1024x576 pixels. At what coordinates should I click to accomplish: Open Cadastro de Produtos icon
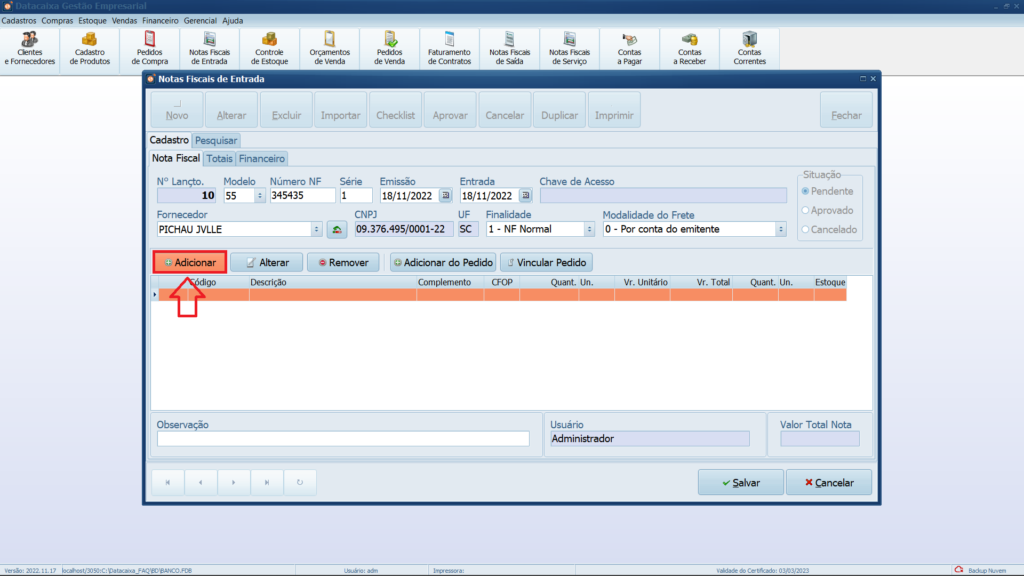click(90, 48)
